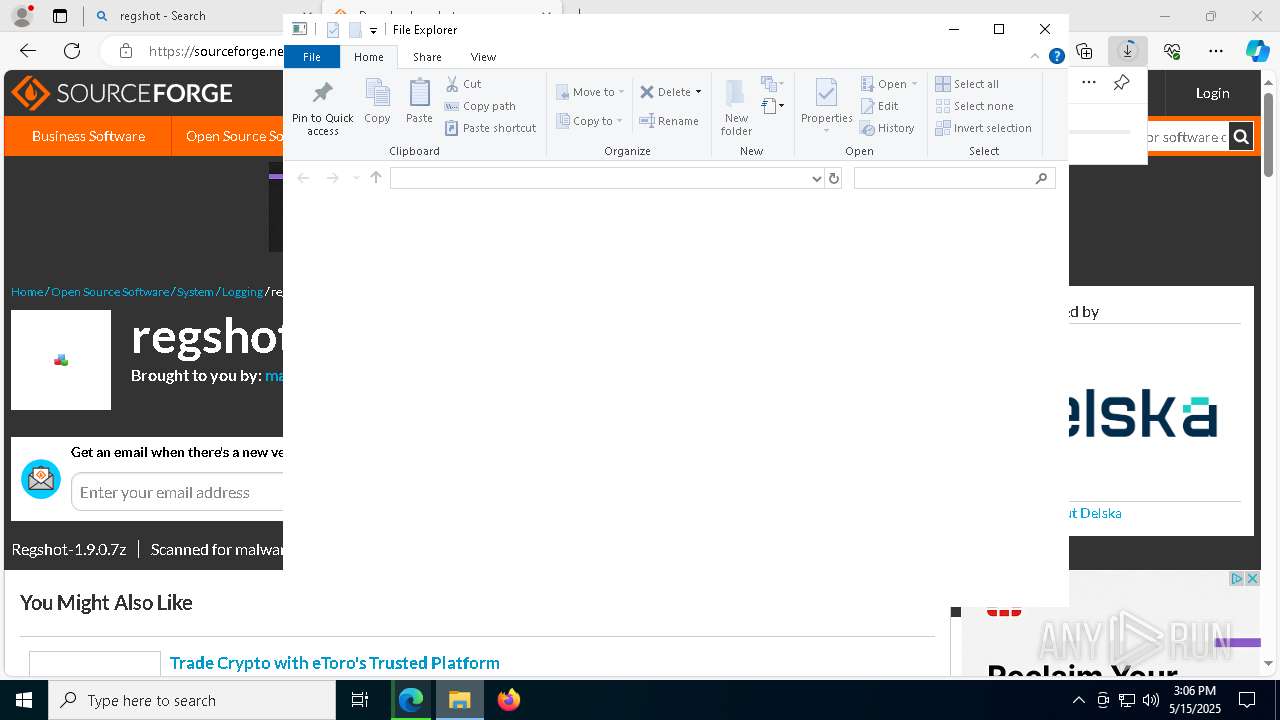This screenshot has width=1280, height=720.
Task: Switch to the View ribbon tab
Action: tap(483, 57)
